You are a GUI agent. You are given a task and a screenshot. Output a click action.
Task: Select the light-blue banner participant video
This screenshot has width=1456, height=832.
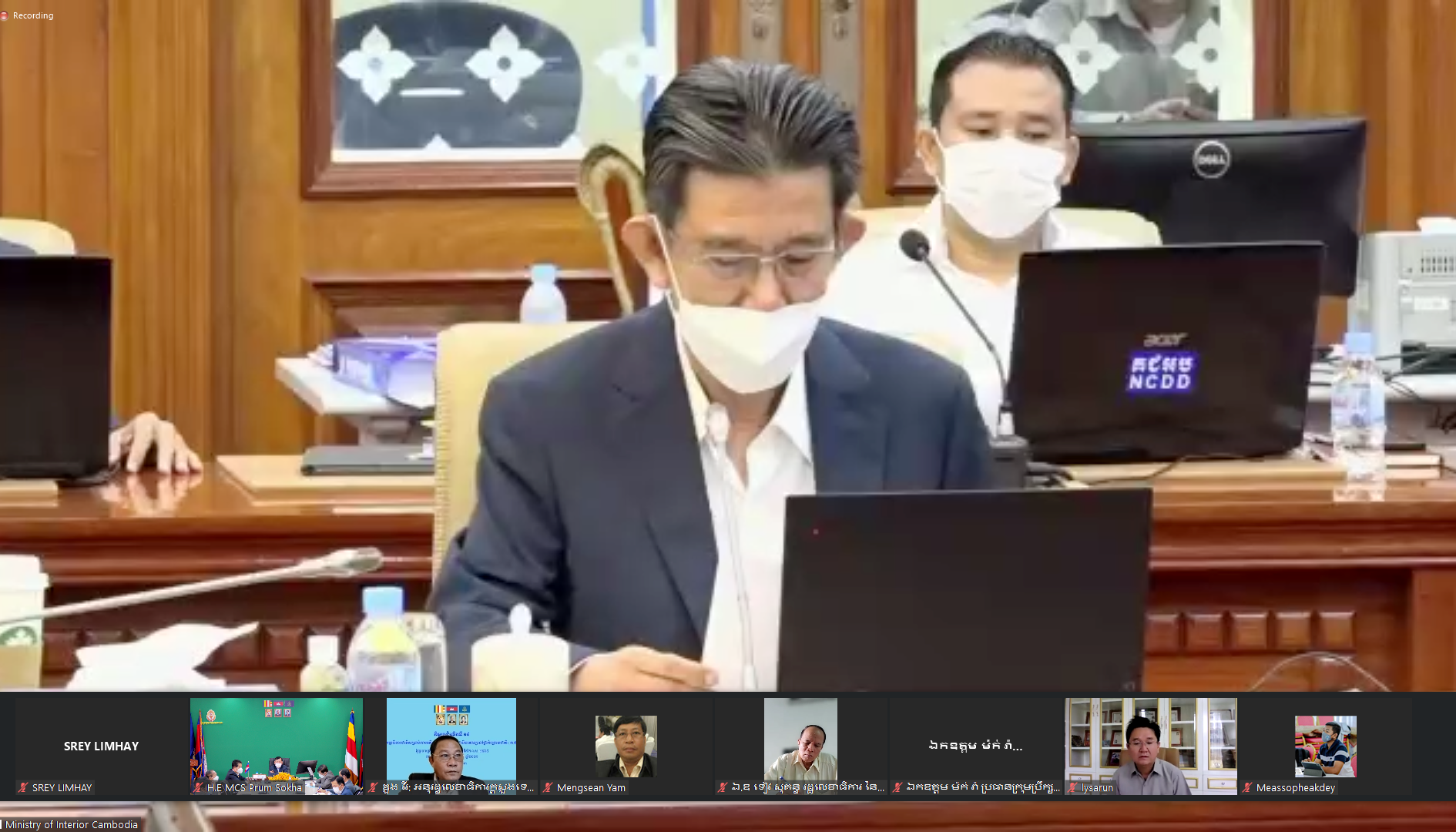[451, 740]
